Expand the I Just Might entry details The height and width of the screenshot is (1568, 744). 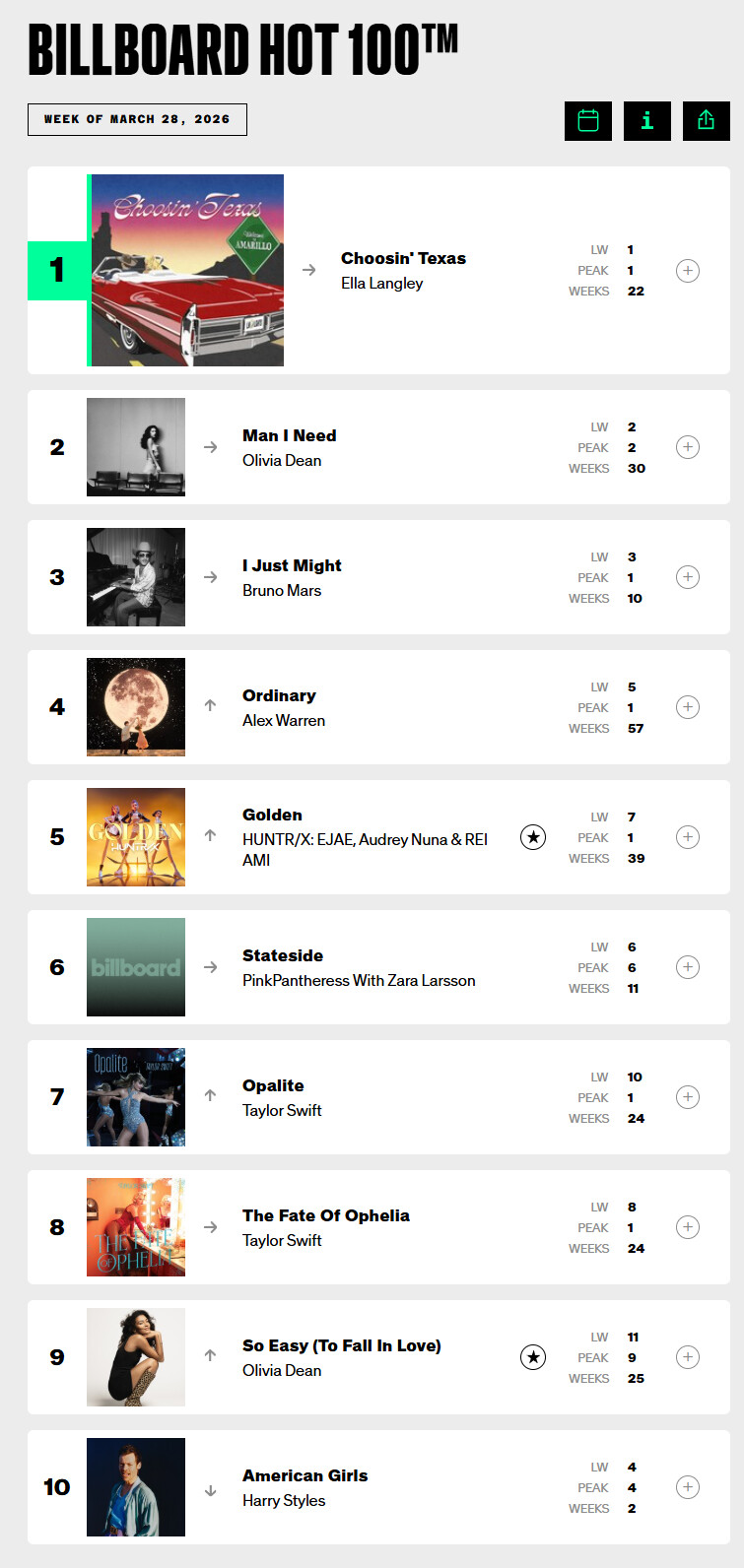(688, 577)
